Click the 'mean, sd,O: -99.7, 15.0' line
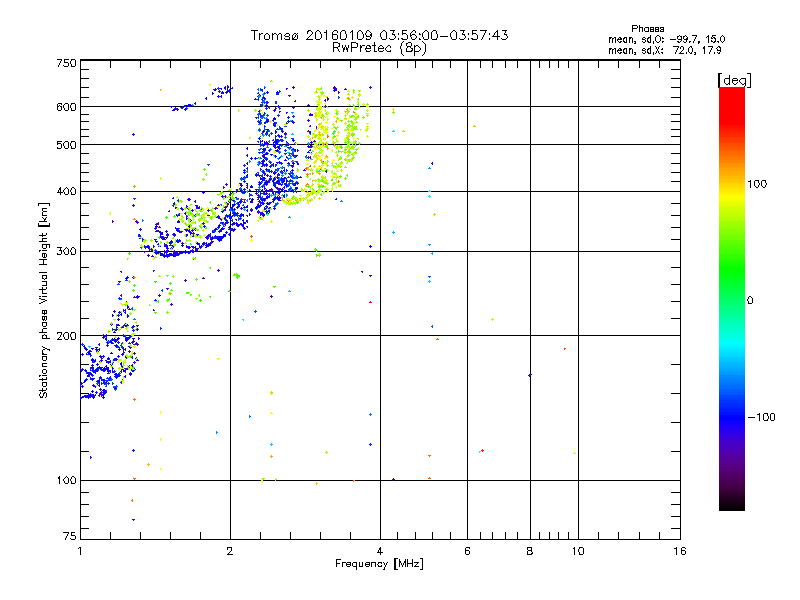The height and width of the screenshot is (600, 800). [666, 39]
